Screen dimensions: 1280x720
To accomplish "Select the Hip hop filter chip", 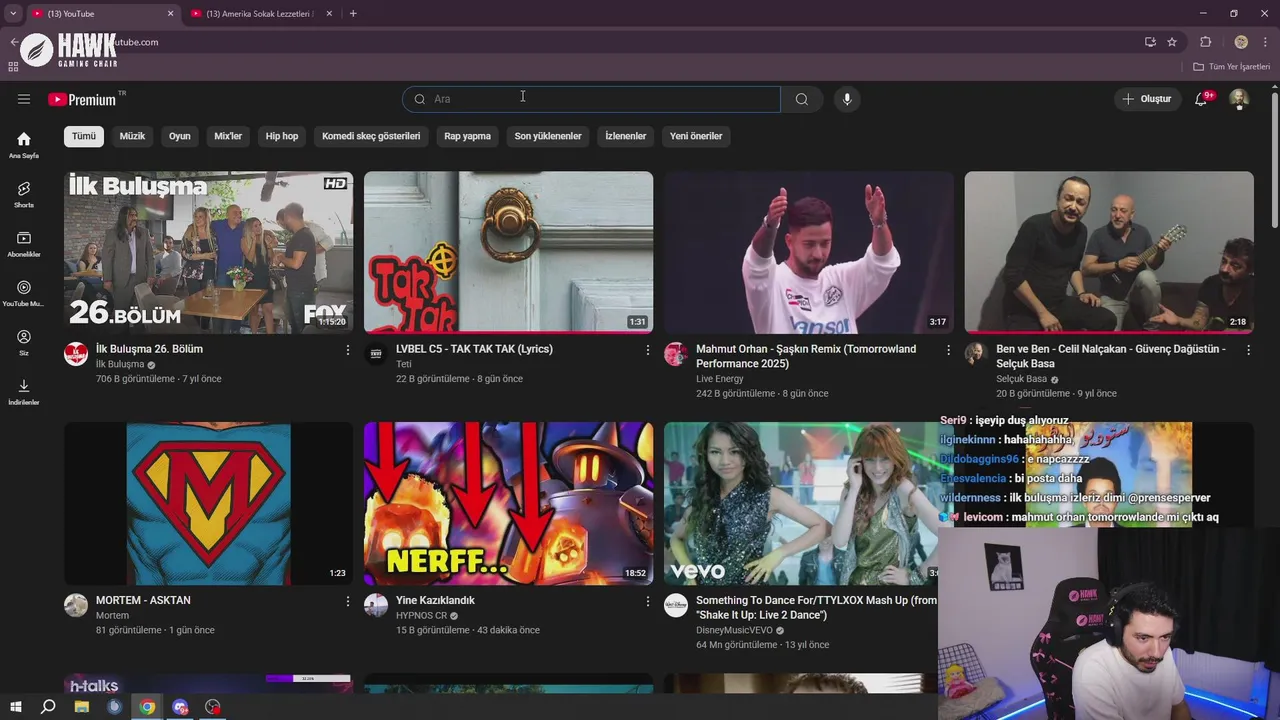I will tap(282, 136).
